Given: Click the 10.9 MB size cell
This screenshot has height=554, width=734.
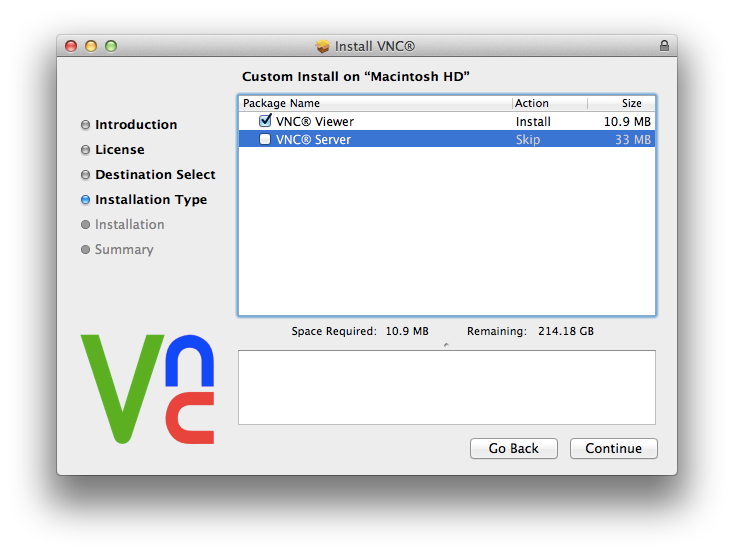Looking at the screenshot, I should 627,122.
